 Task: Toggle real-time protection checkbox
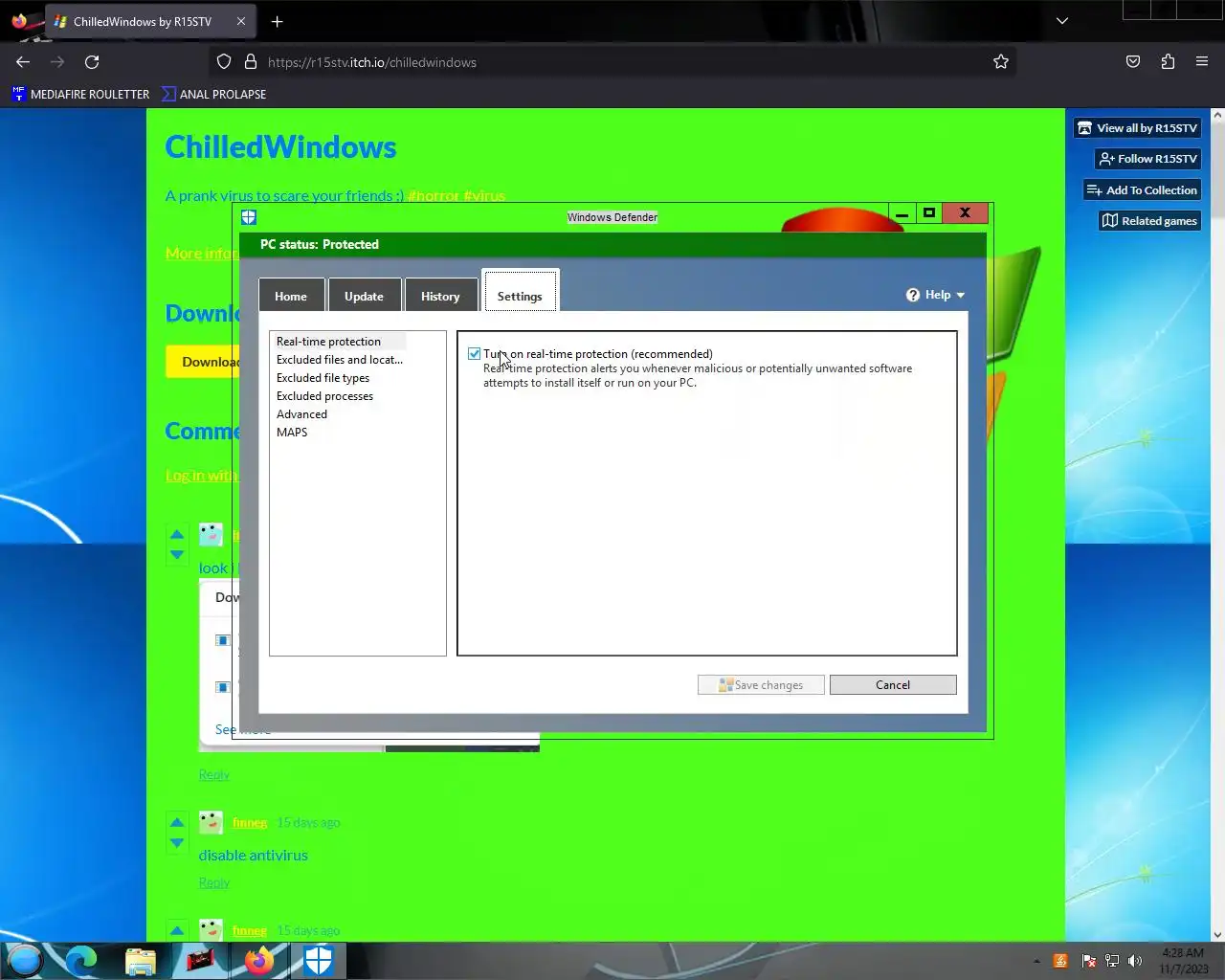[x=475, y=354]
